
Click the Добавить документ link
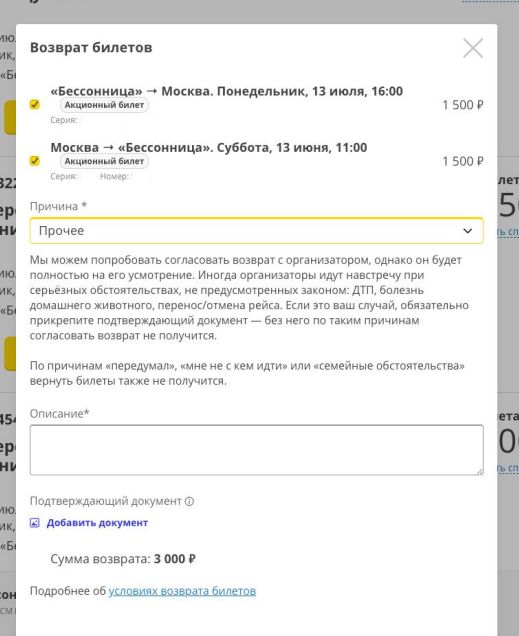click(x=97, y=523)
